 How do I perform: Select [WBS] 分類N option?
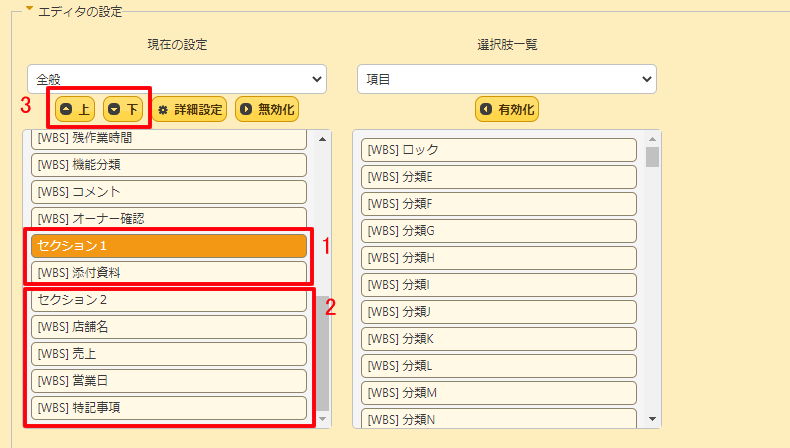click(x=499, y=418)
